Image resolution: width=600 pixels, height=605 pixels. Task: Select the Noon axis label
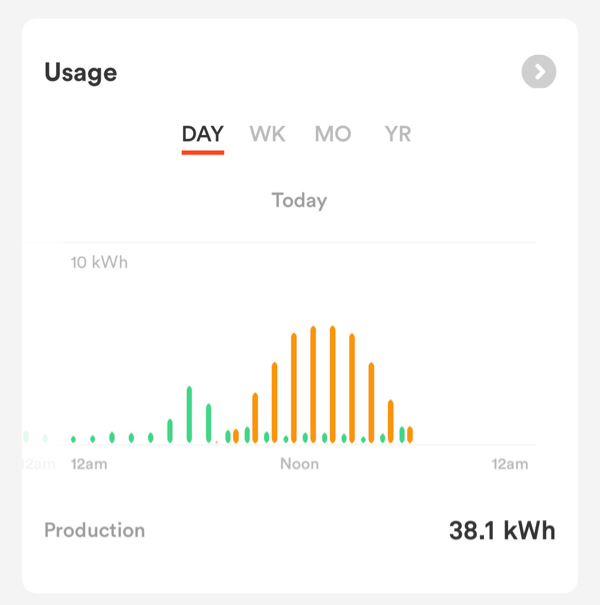point(299,464)
